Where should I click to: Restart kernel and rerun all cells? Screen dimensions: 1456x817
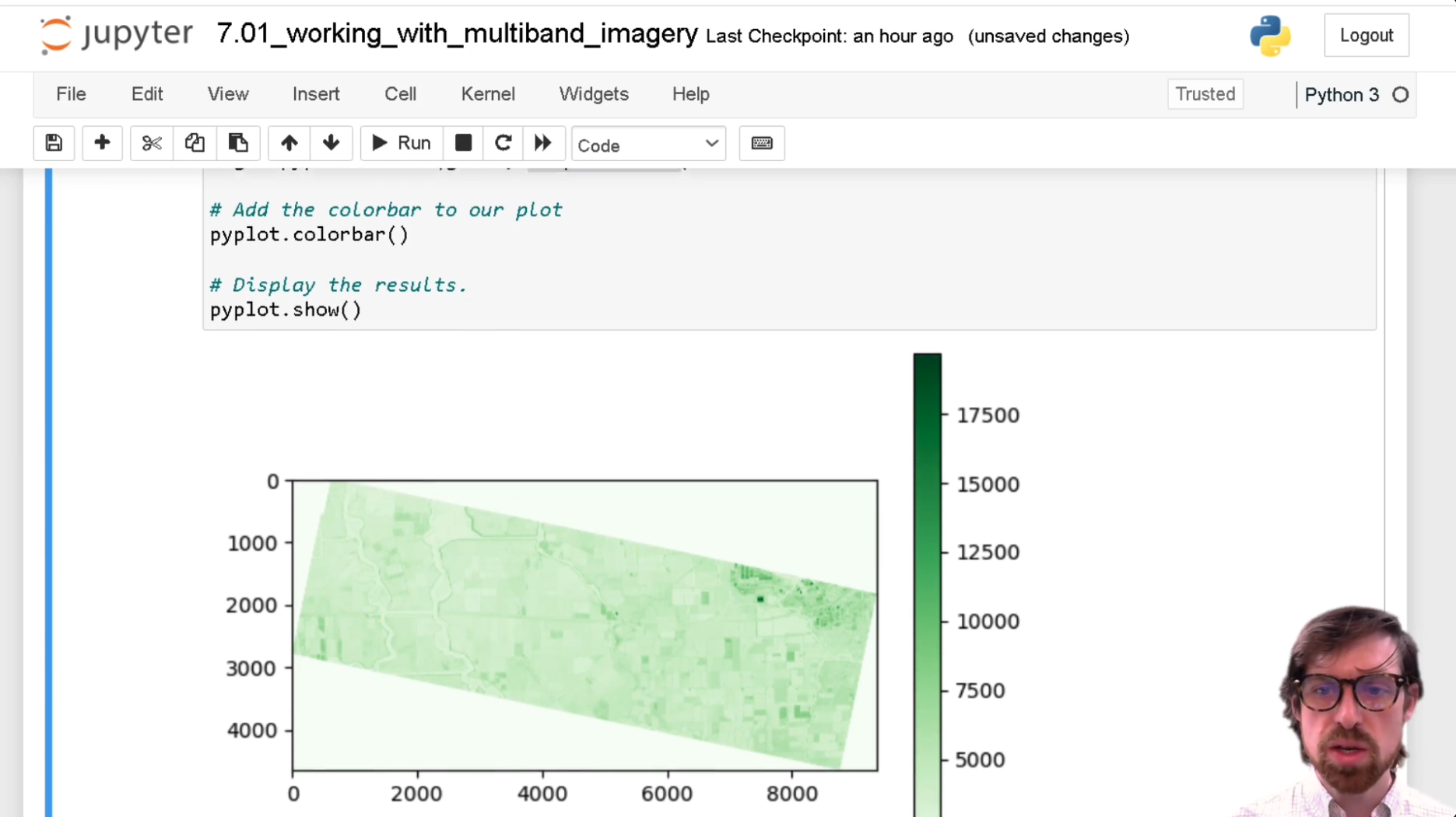543,143
